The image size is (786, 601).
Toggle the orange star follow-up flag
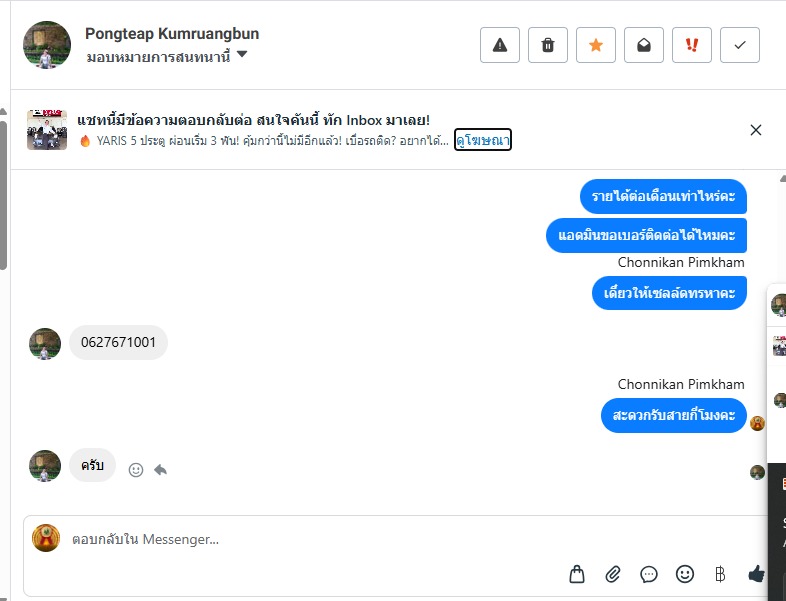tap(596, 45)
